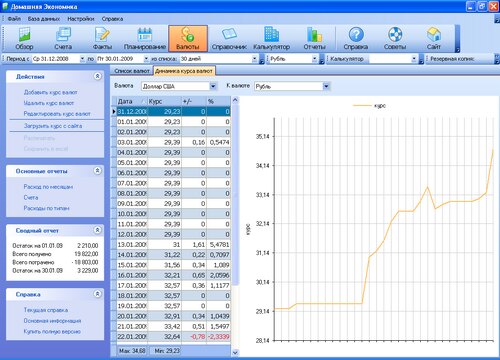Select the 13.01.2009 row in the table
Viewport: 500px width, 360px height.
(172, 244)
